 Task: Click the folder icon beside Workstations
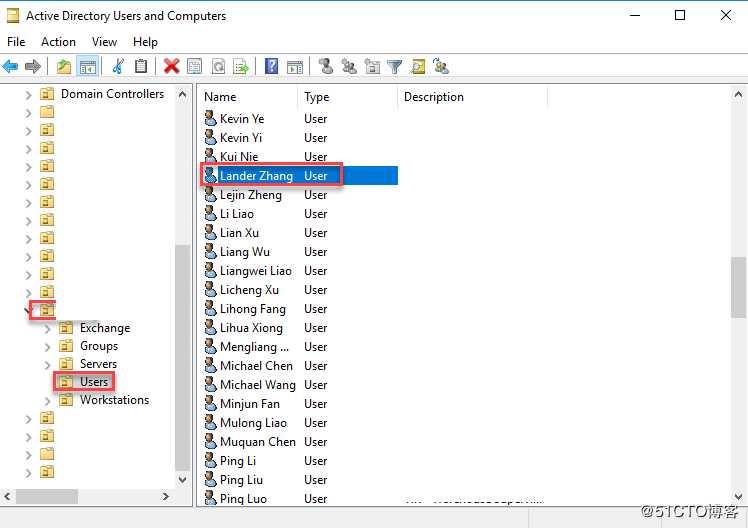click(x=66, y=400)
